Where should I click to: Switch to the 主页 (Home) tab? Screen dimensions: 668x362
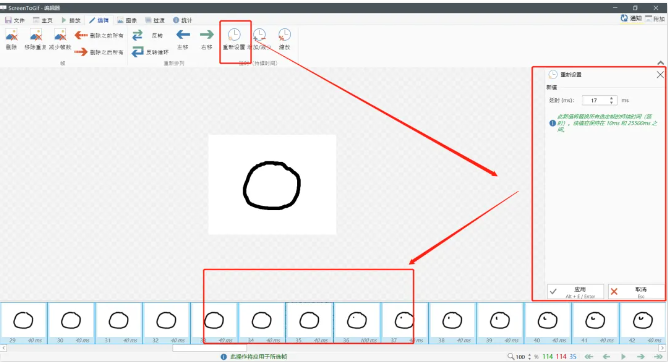tap(43, 20)
